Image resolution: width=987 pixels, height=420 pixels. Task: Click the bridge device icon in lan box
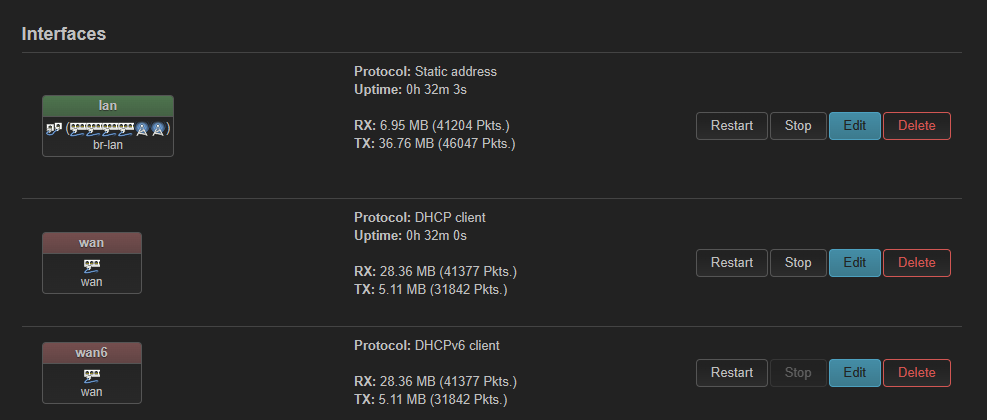point(53,128)
